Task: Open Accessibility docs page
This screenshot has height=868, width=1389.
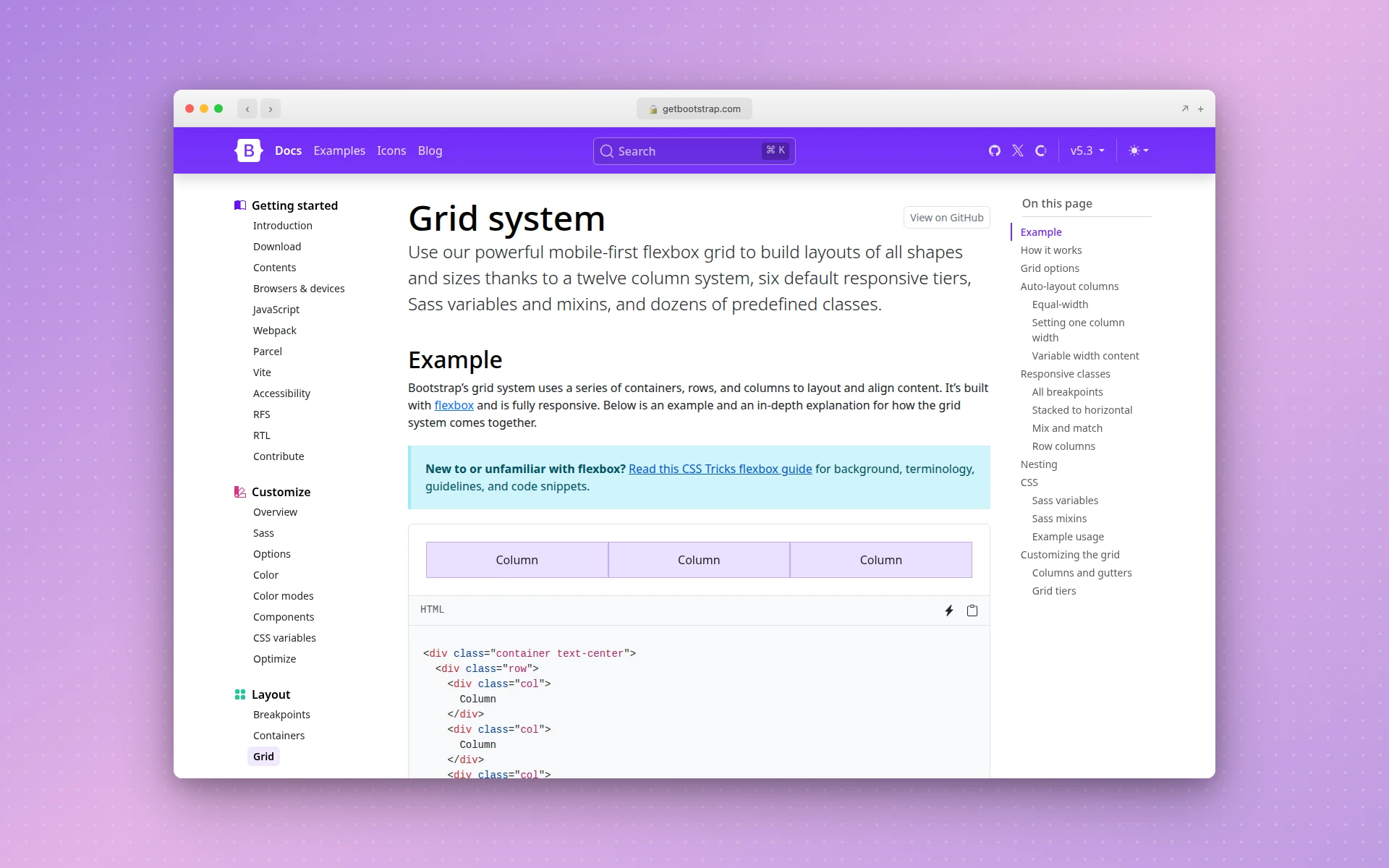Action: pyautogui.click(x=281, y=393)
